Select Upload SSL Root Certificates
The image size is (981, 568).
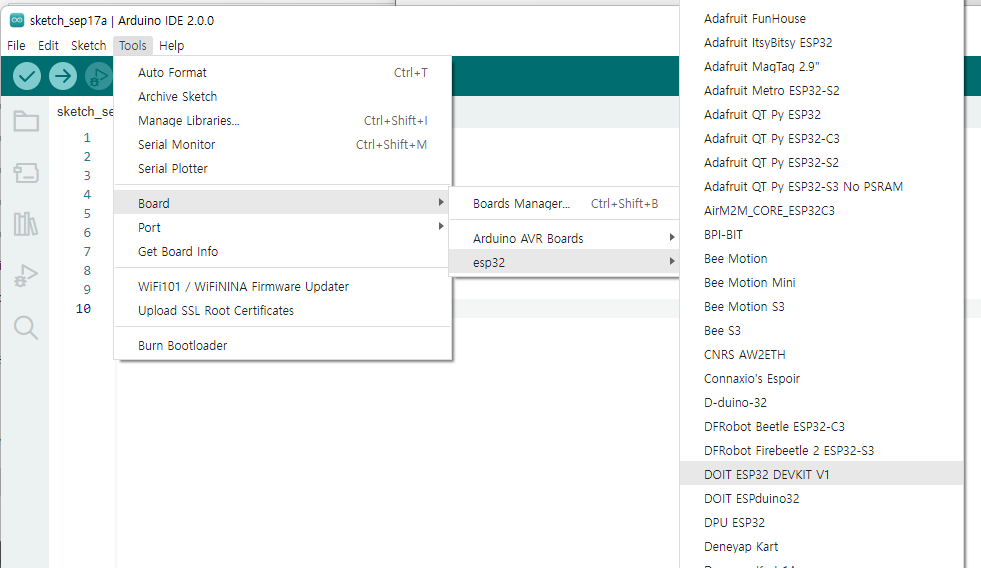(x=283, y=310)
